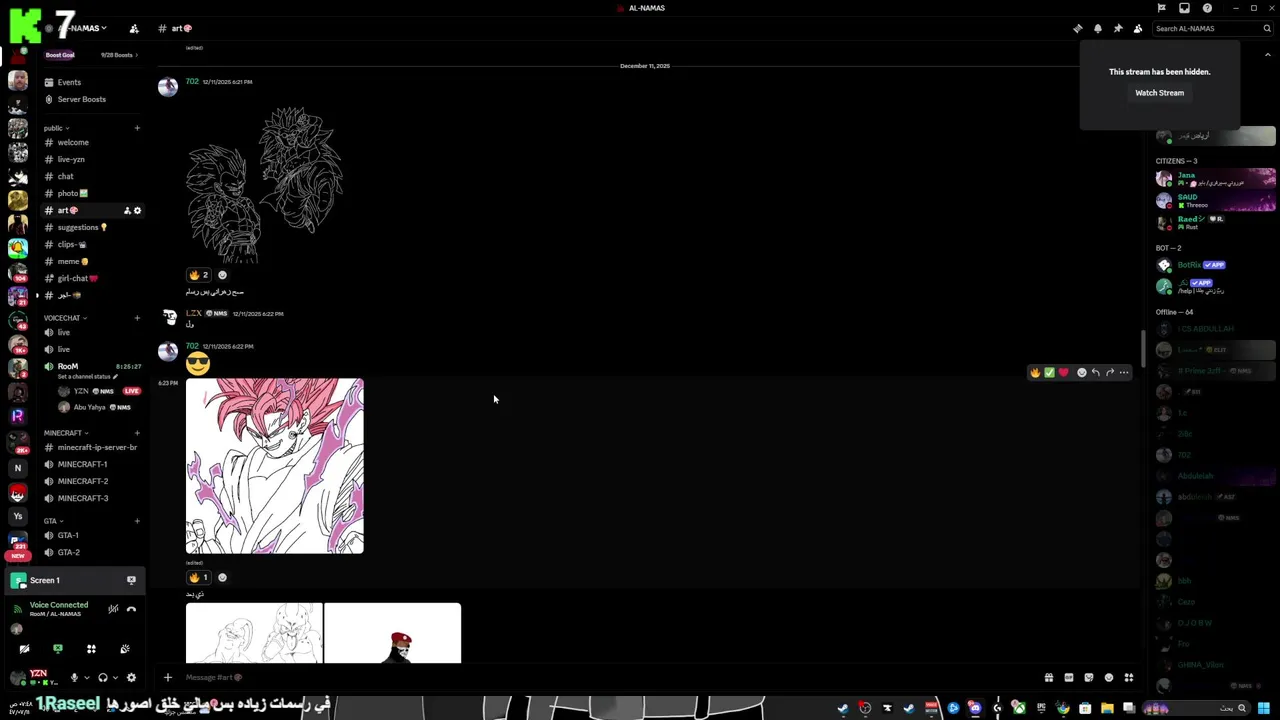1280x720 pixels.
Task: Open the microphone input options arrow
Action: [86, 678]
